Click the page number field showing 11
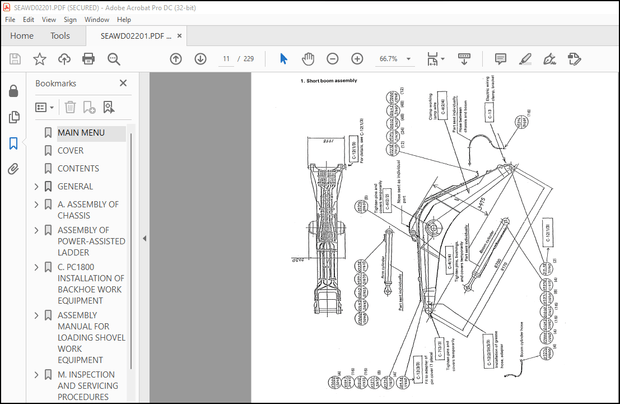The width and height of the screenshot is (620, 404). click(226, 59)
